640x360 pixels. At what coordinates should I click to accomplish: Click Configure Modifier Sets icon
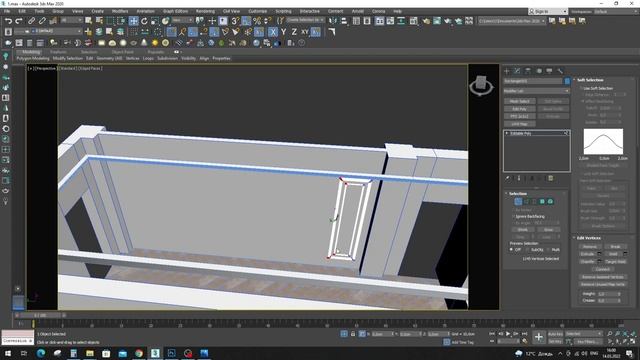[551, 178]
